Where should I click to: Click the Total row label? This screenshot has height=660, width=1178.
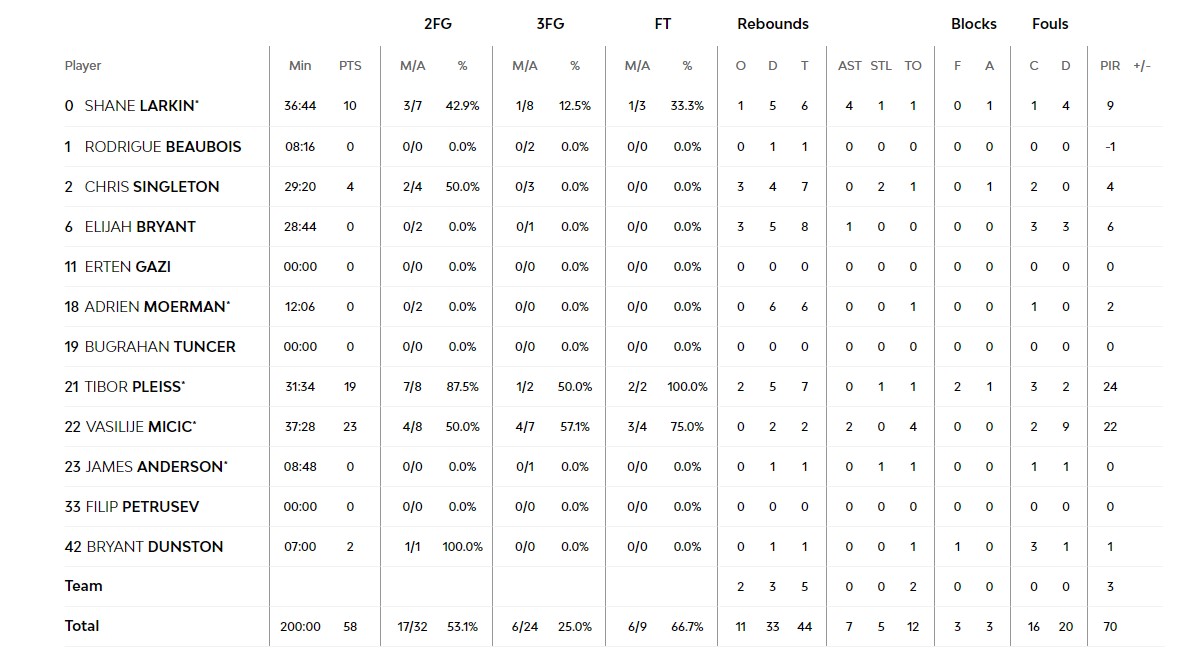[82, 626]
